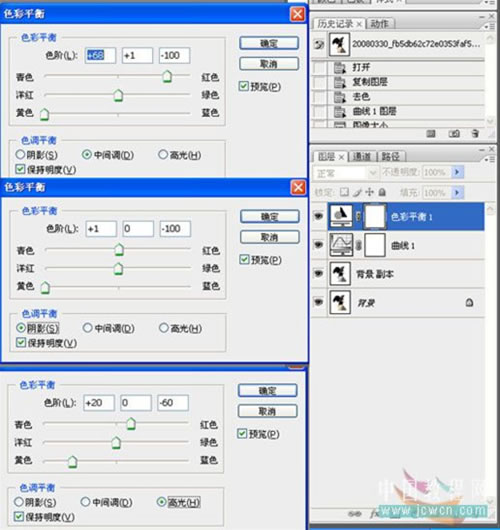
Task: Select 阴影(S) radio in the dialog showing +68
Action: point(20,155)
